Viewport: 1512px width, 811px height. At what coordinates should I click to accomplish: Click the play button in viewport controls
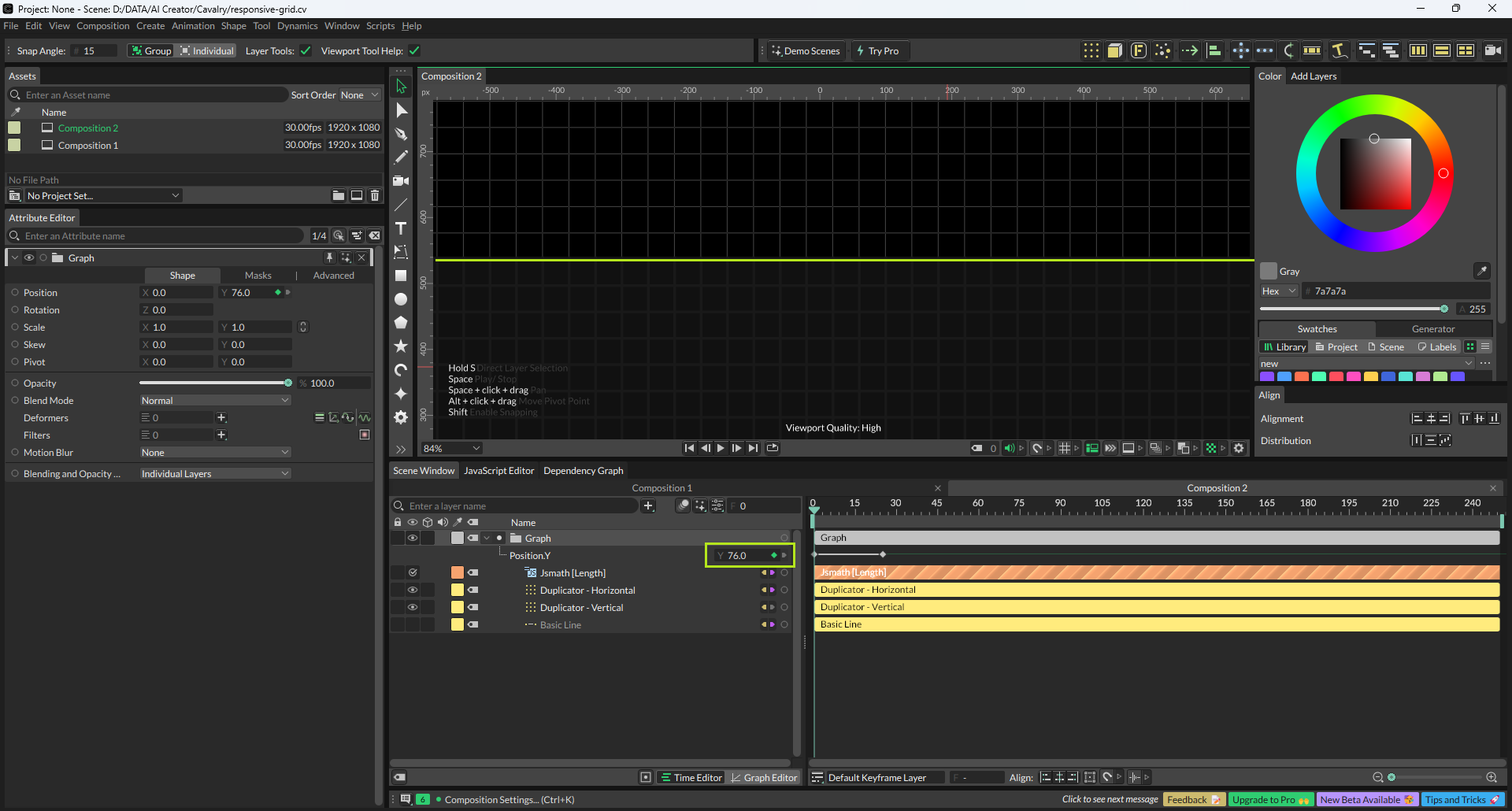point(721,448)
